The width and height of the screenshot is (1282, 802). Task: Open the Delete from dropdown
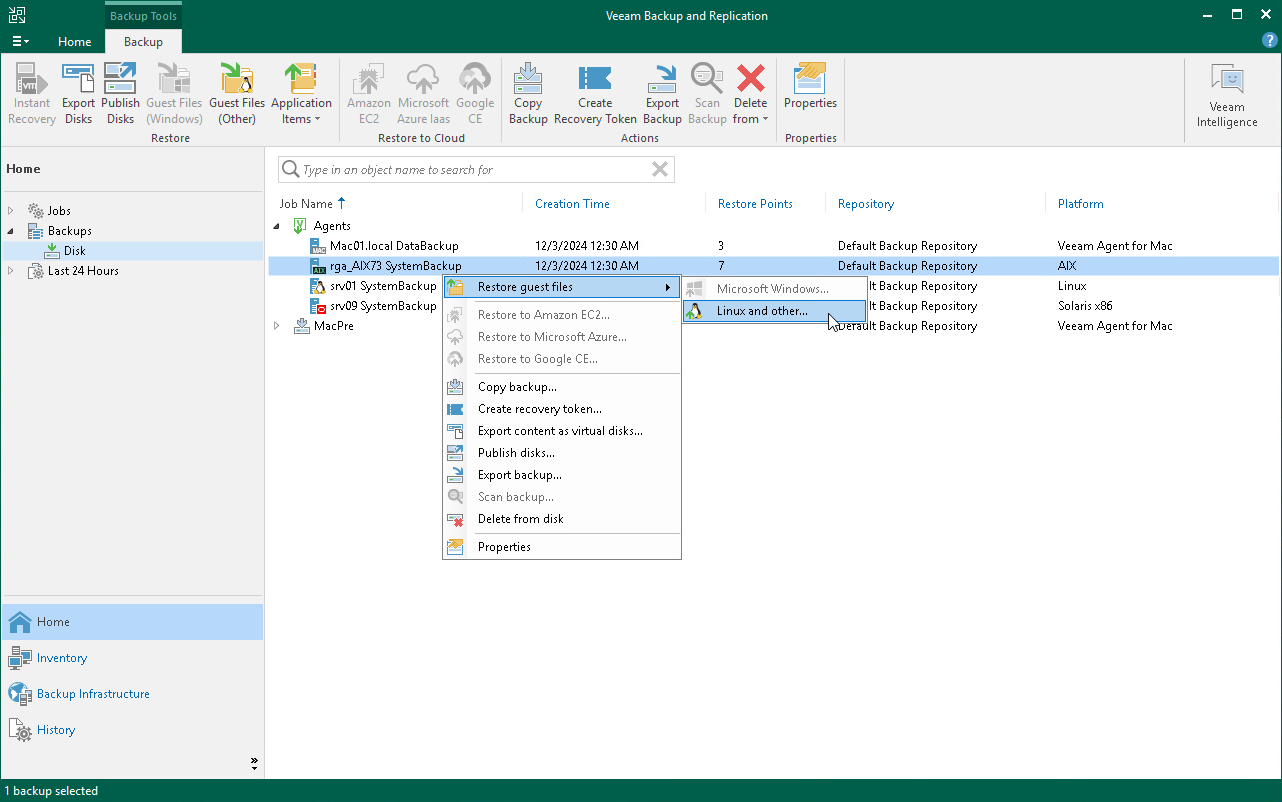click(750, 94)
